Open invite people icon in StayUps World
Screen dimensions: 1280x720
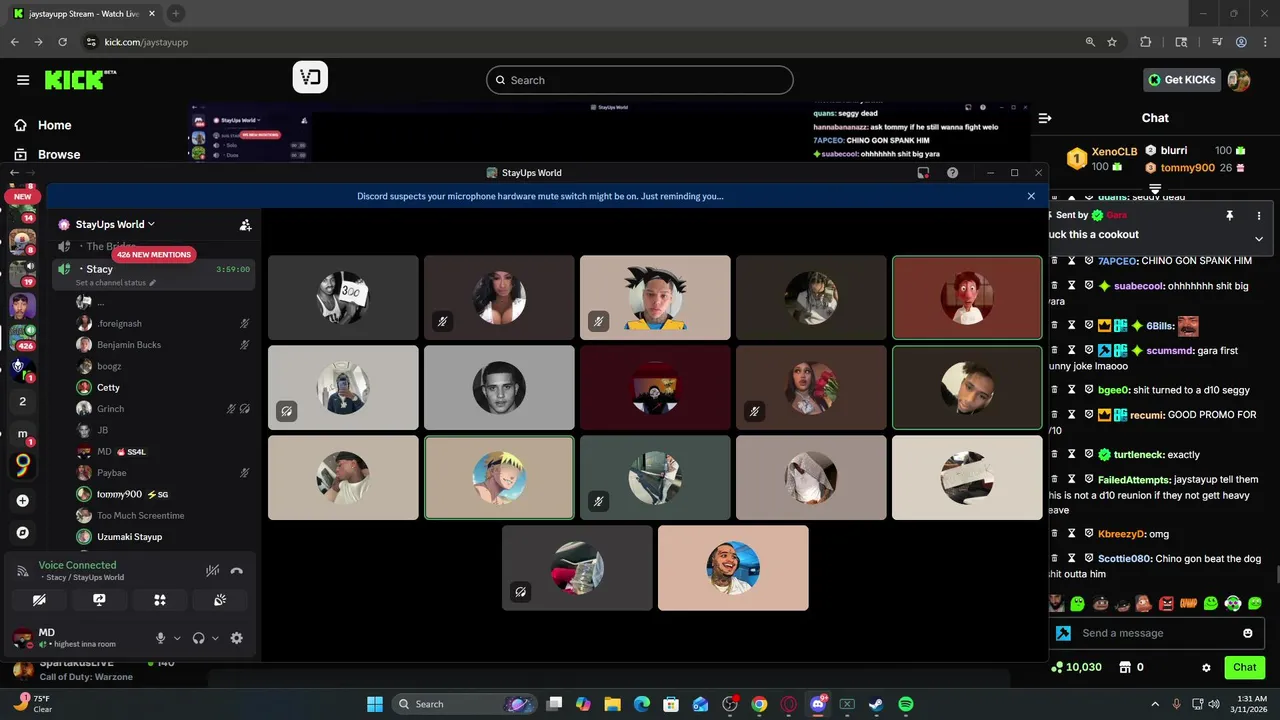(245, 225)
